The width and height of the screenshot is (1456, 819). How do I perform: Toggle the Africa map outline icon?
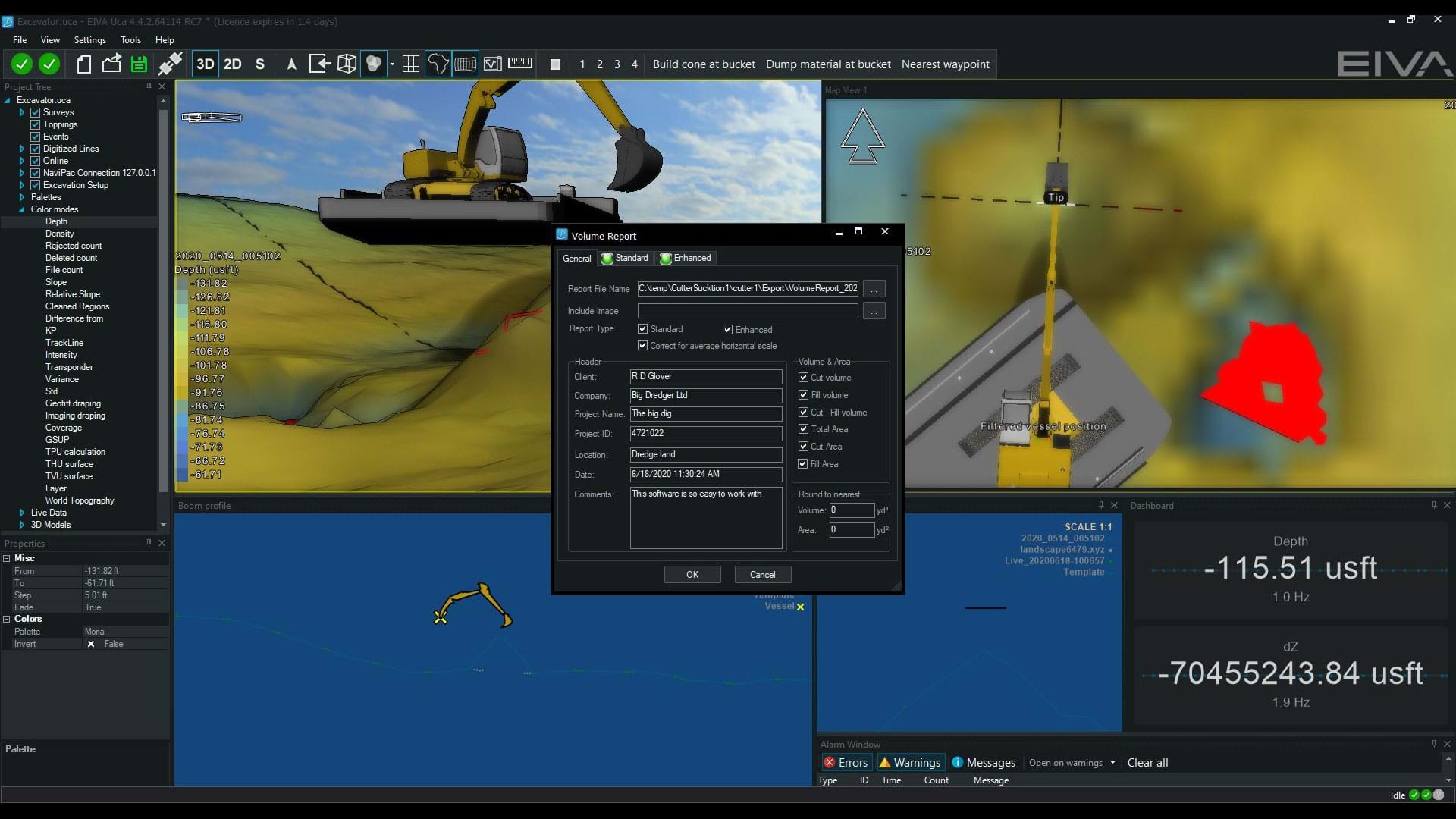click(438, 64)
